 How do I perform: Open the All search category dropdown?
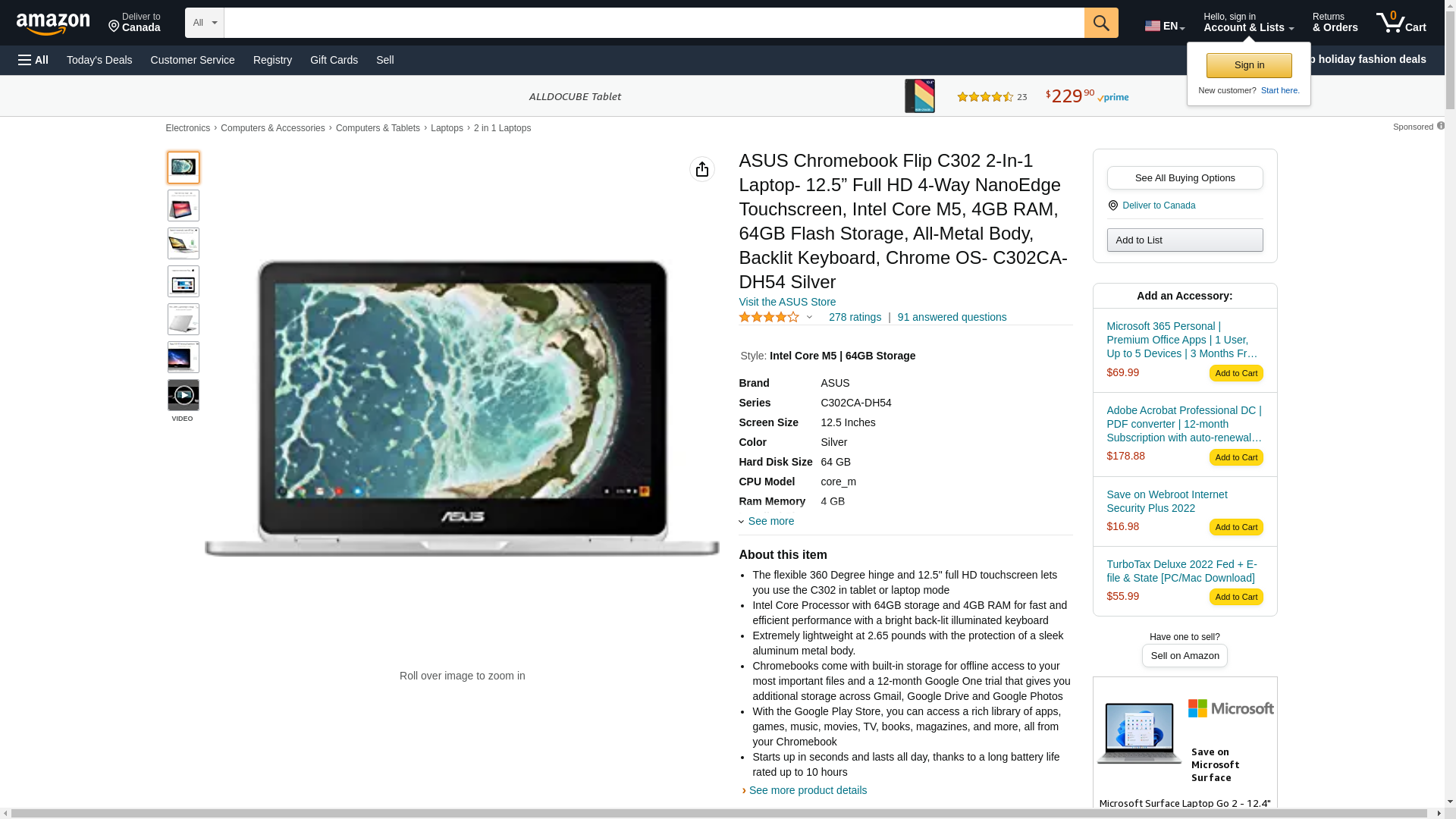click(204, 23)
